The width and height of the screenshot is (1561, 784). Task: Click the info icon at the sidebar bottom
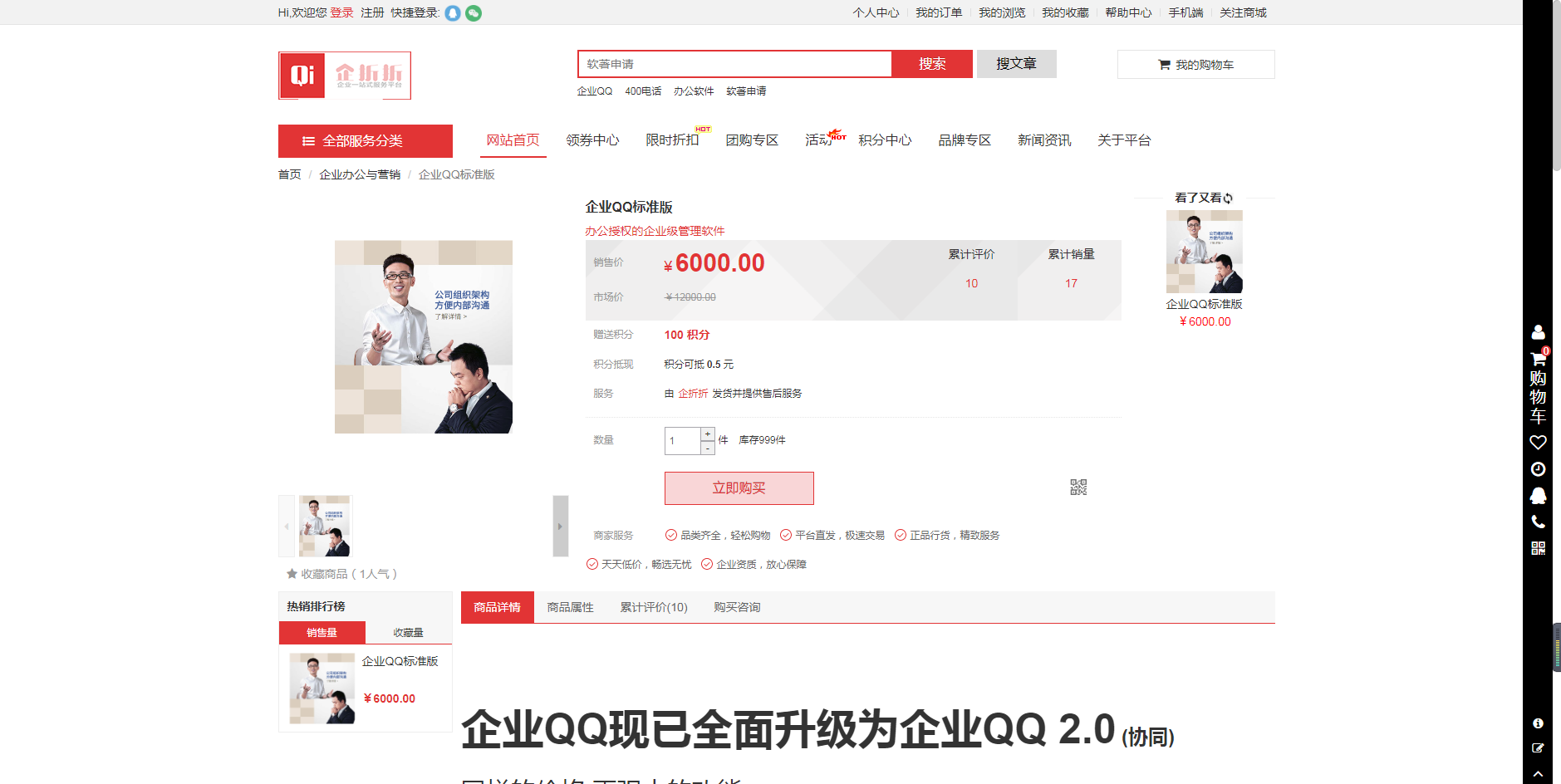[1538, 723]
